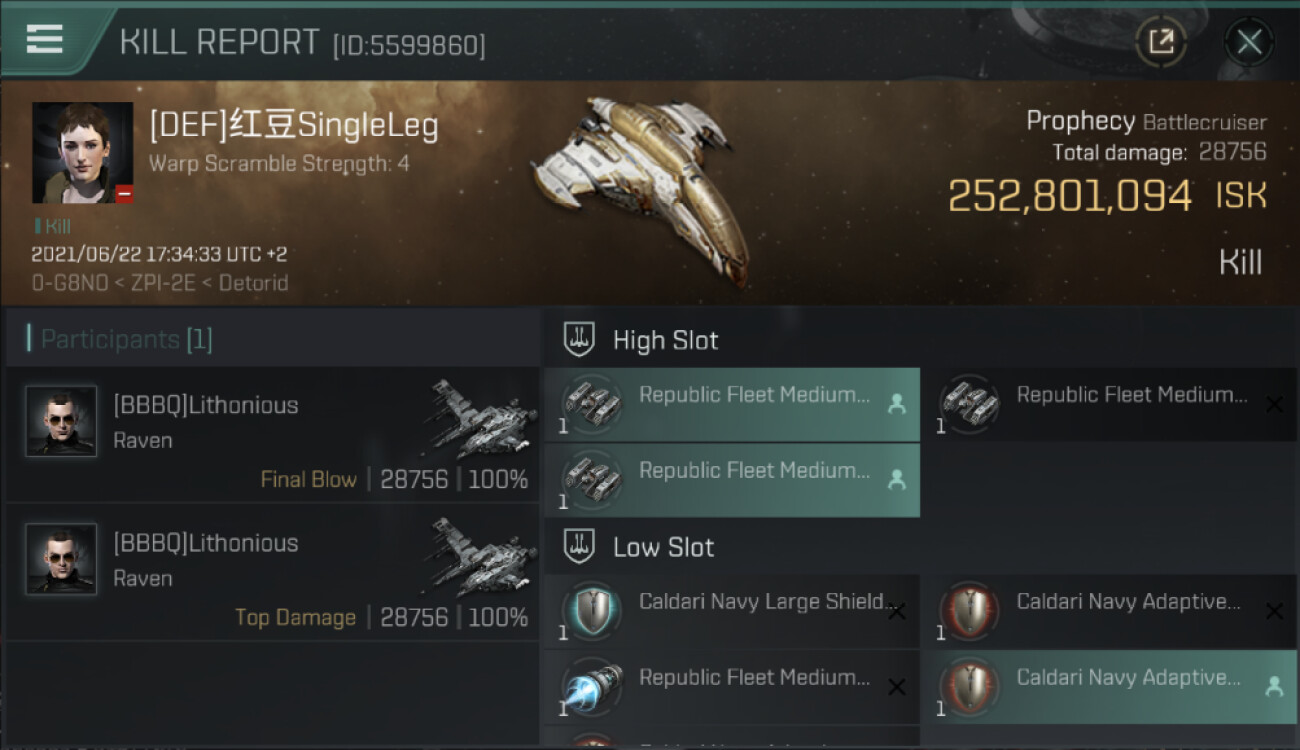Select the Top Damage Lithonious portrait
Viewport: 1300px width, 750px height.
61,559
